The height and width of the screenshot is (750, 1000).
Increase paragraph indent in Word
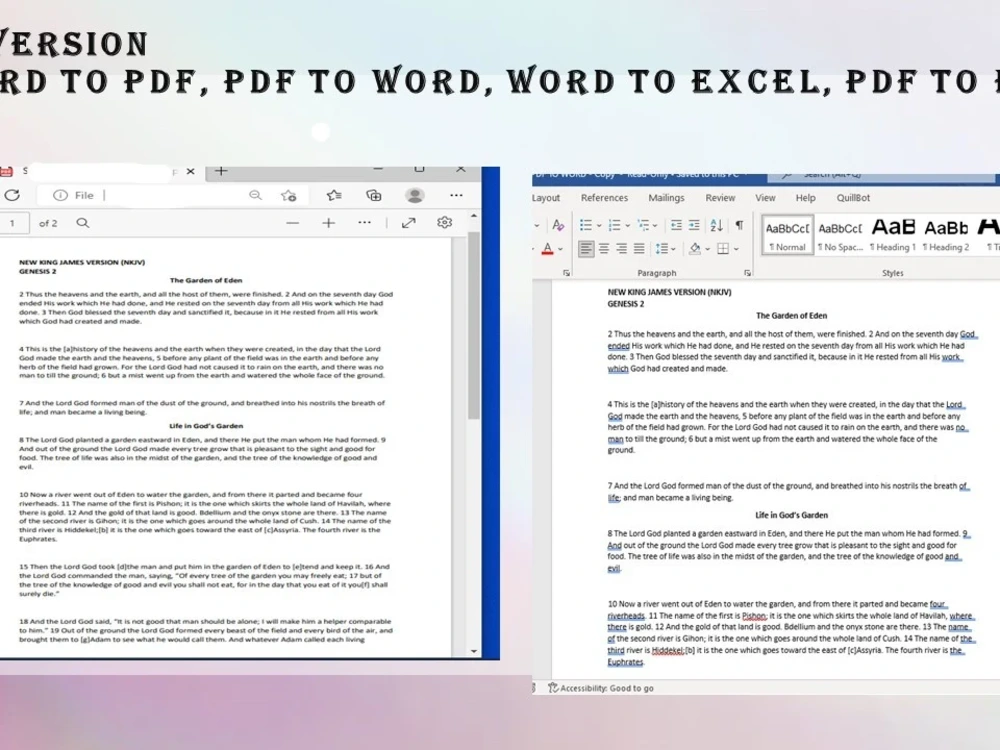point(694,225)
